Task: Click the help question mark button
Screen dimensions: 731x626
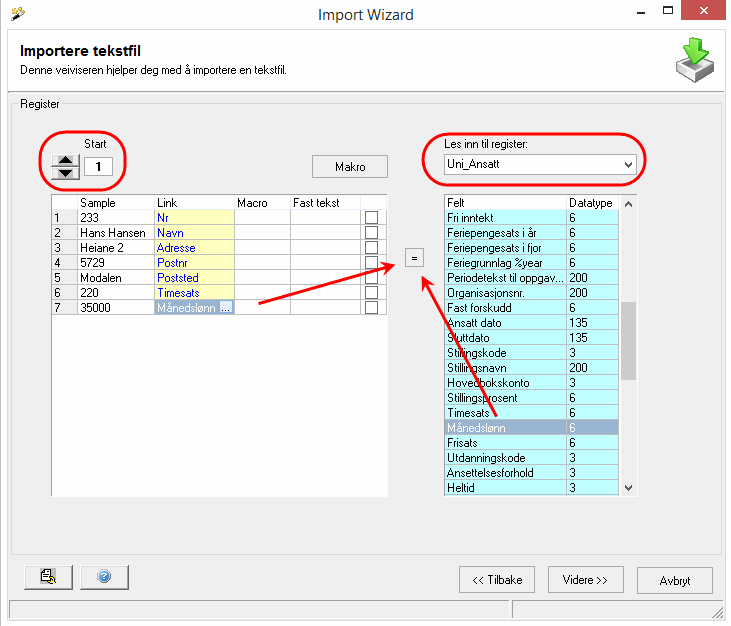Action: (x=105, y=577)
